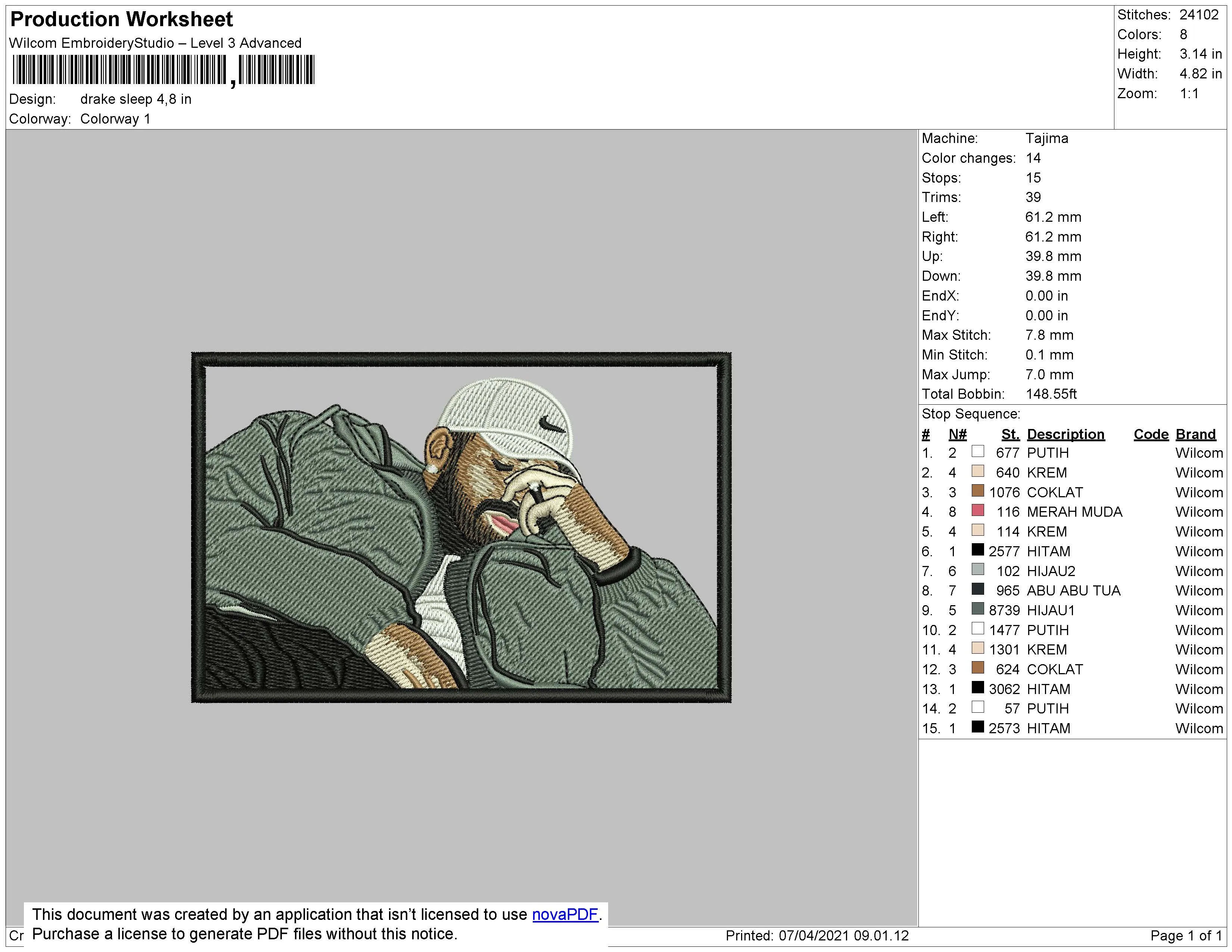Select the brown swatch in row 3 COKLAT

978,491
